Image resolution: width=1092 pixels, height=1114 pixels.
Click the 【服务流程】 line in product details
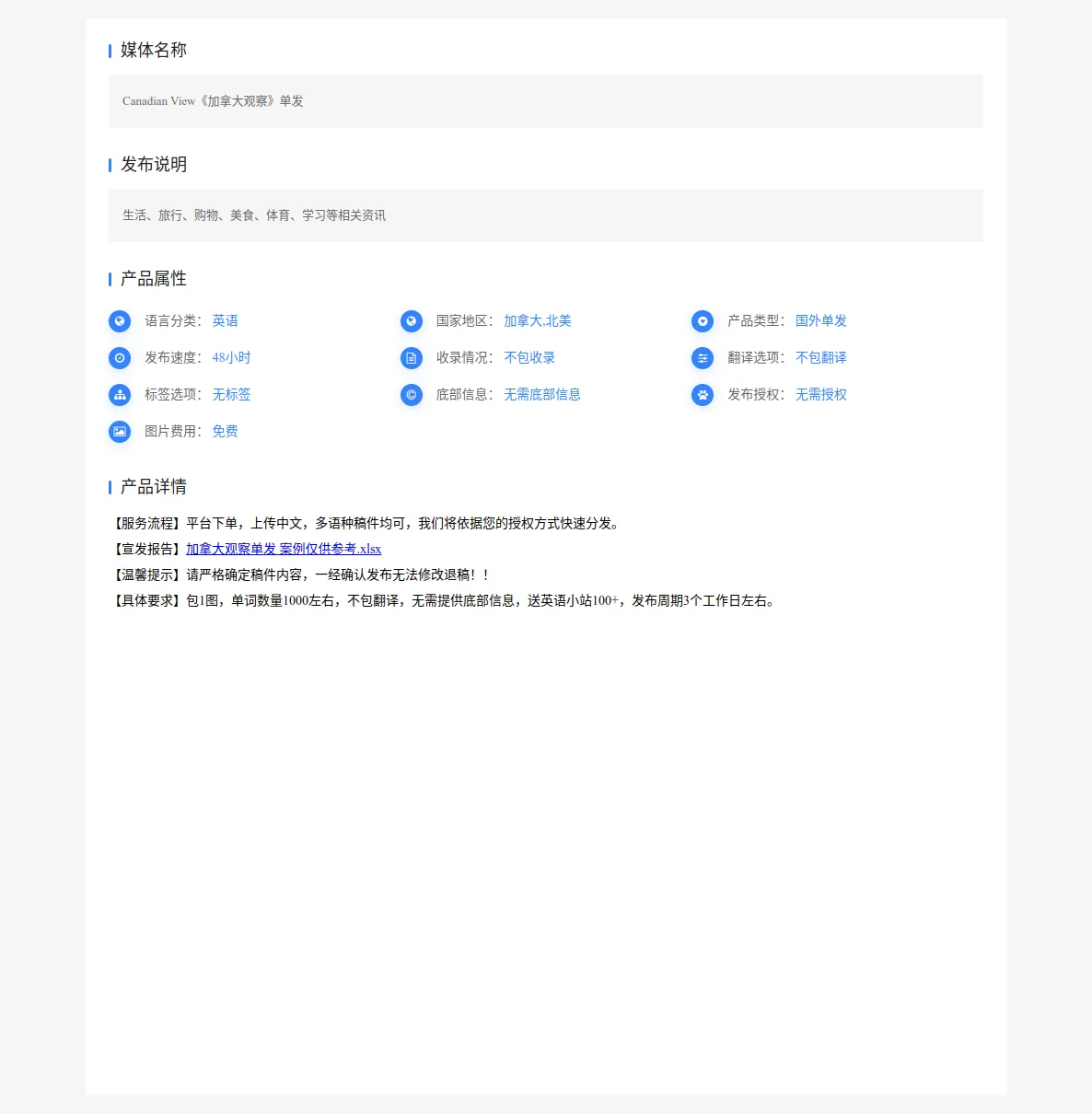click(x=366, y=523)
